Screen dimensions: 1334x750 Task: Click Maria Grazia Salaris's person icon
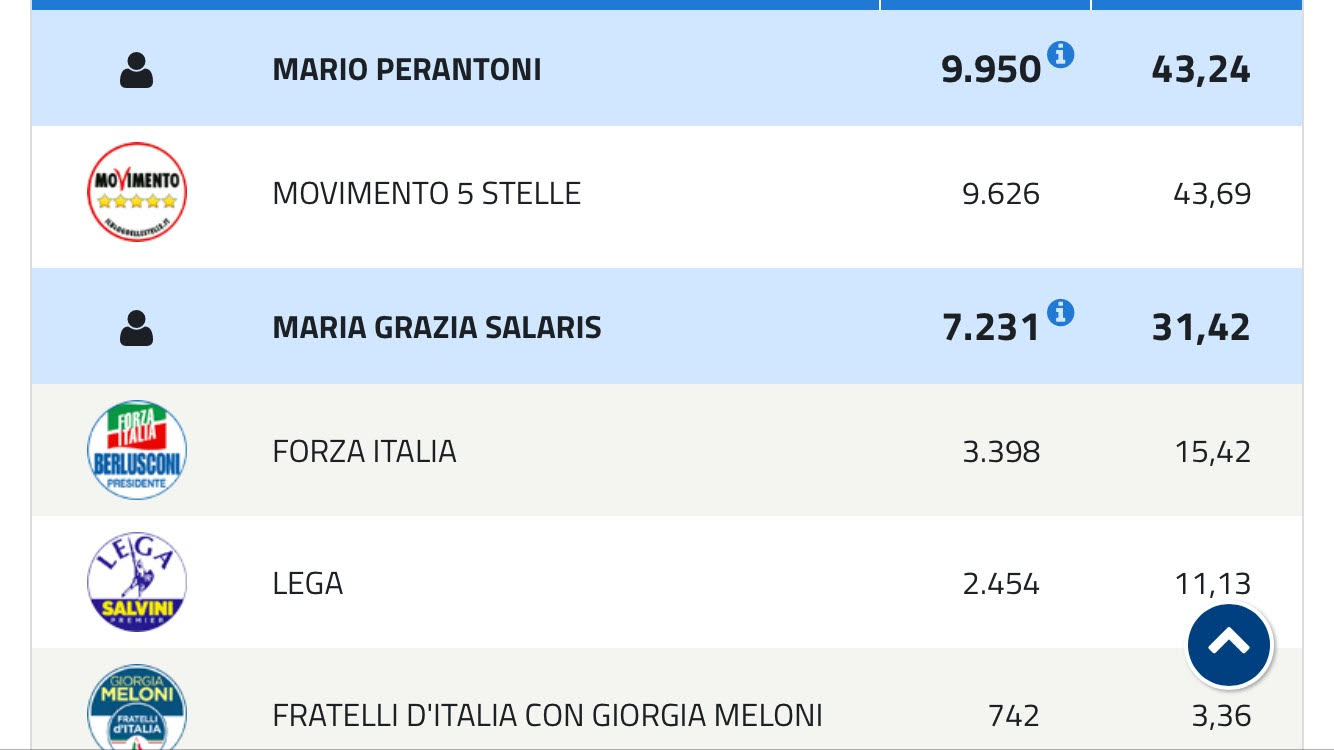pyautogui.click(x=136, y=328)
